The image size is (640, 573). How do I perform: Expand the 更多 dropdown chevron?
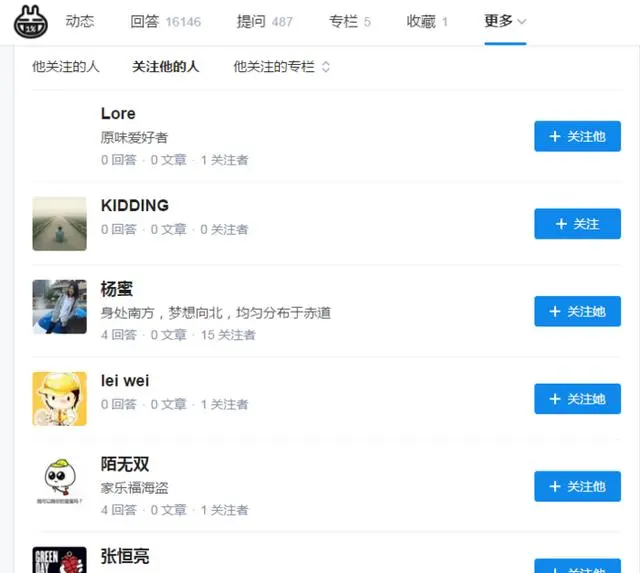(x=522, y=21)
